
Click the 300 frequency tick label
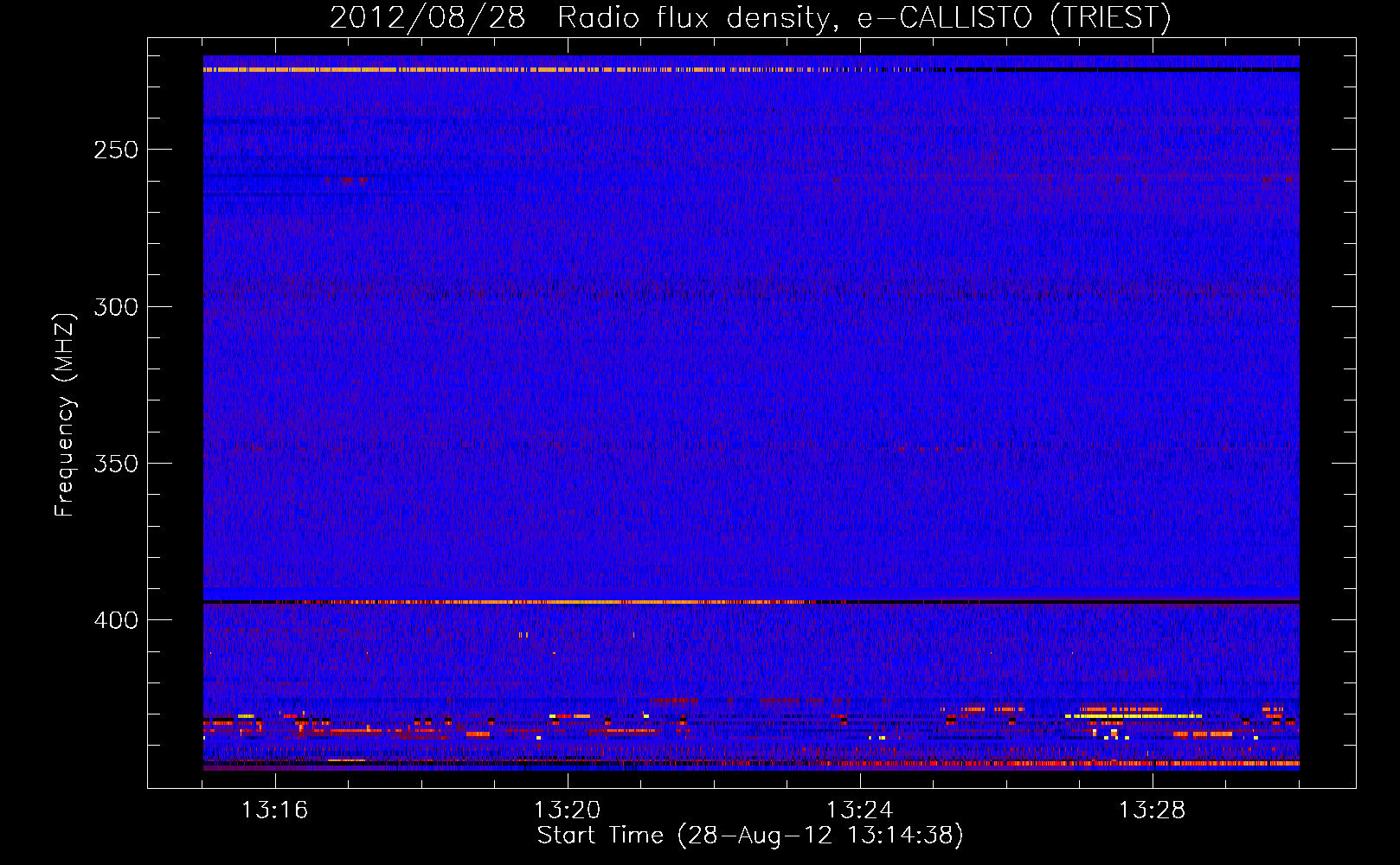116,307
